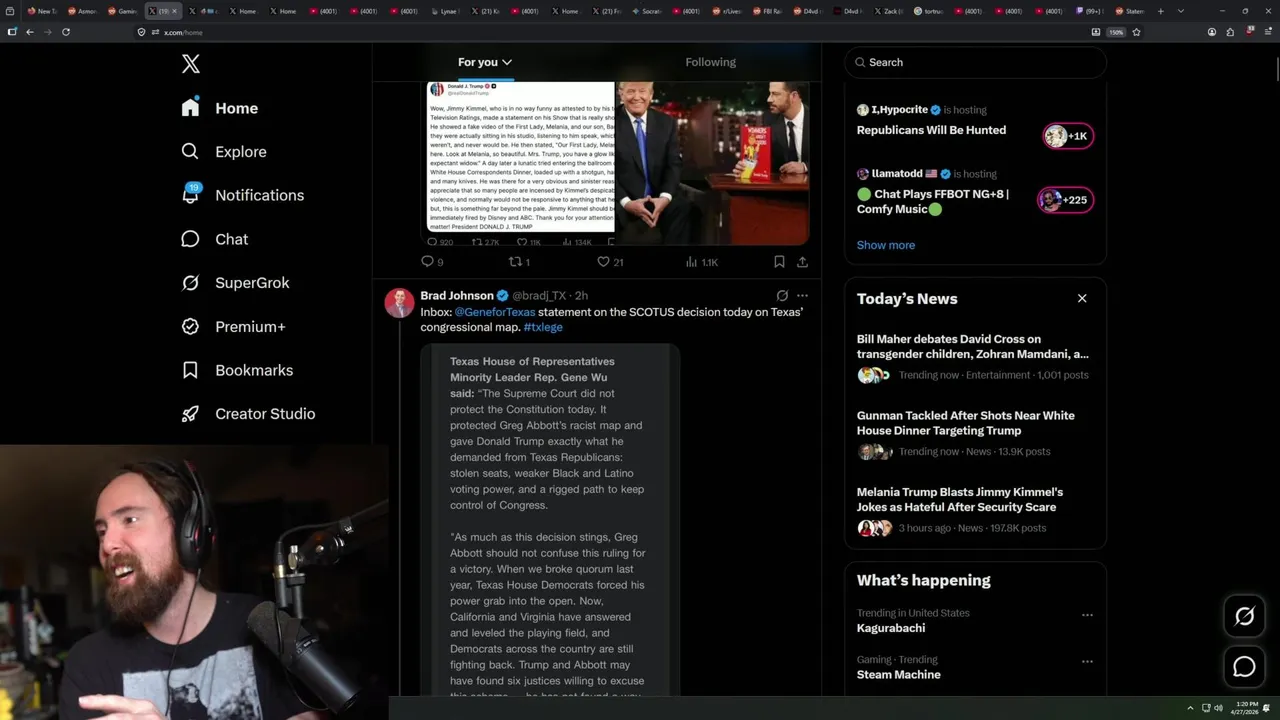Viewport: 1280px width, 720px height.
Task: Open the +225 listeners badge
Action: pyautogui.click(x=1065, y=200)
